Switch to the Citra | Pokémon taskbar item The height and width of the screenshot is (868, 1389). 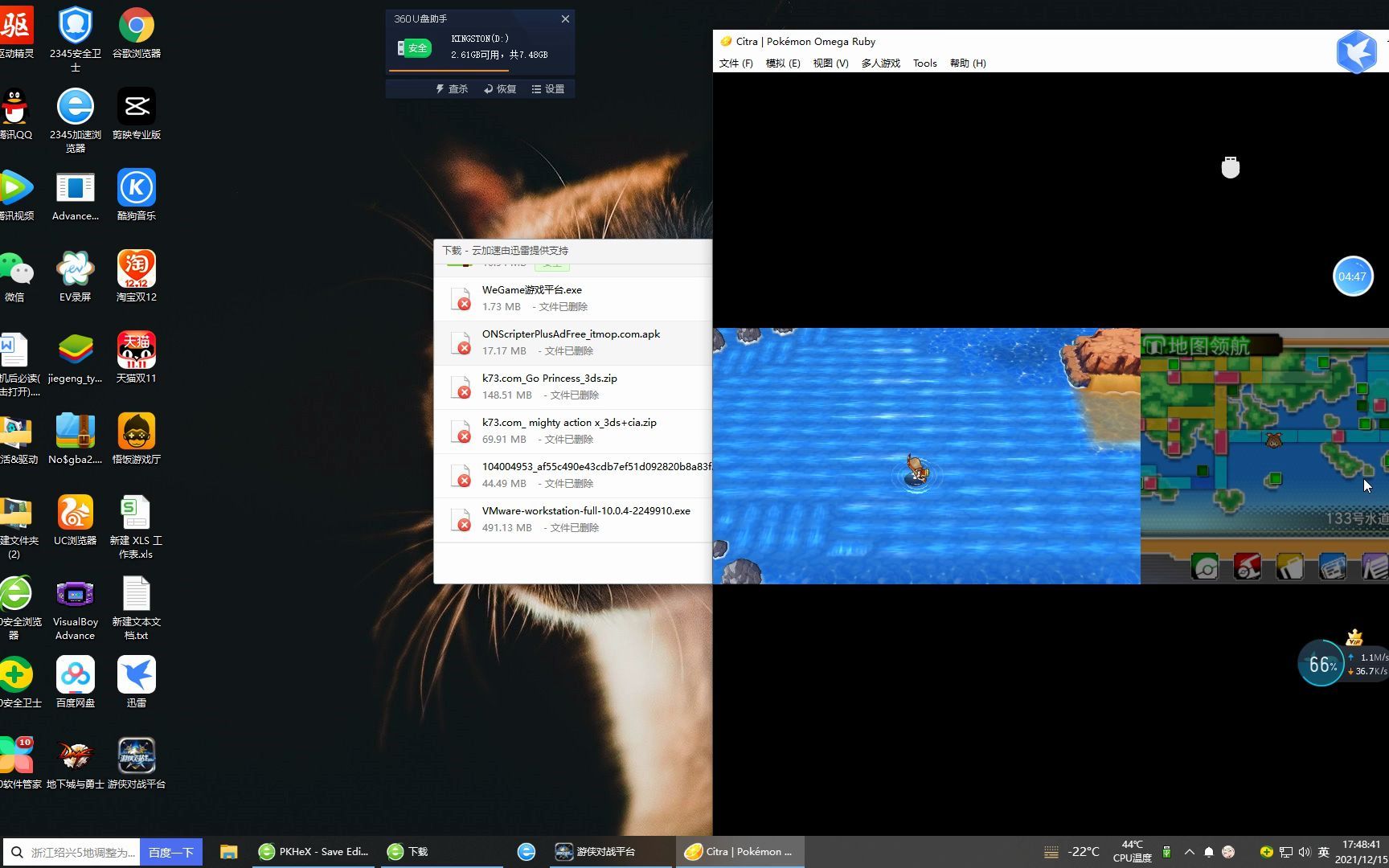[740, 852]
